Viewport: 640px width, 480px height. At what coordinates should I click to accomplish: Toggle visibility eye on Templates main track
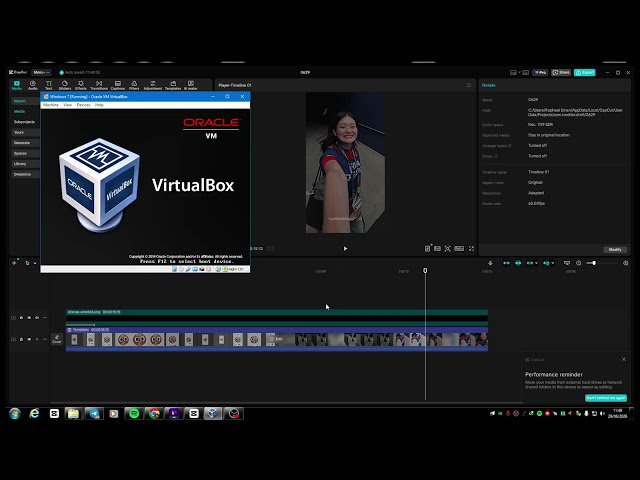(29, 339)
